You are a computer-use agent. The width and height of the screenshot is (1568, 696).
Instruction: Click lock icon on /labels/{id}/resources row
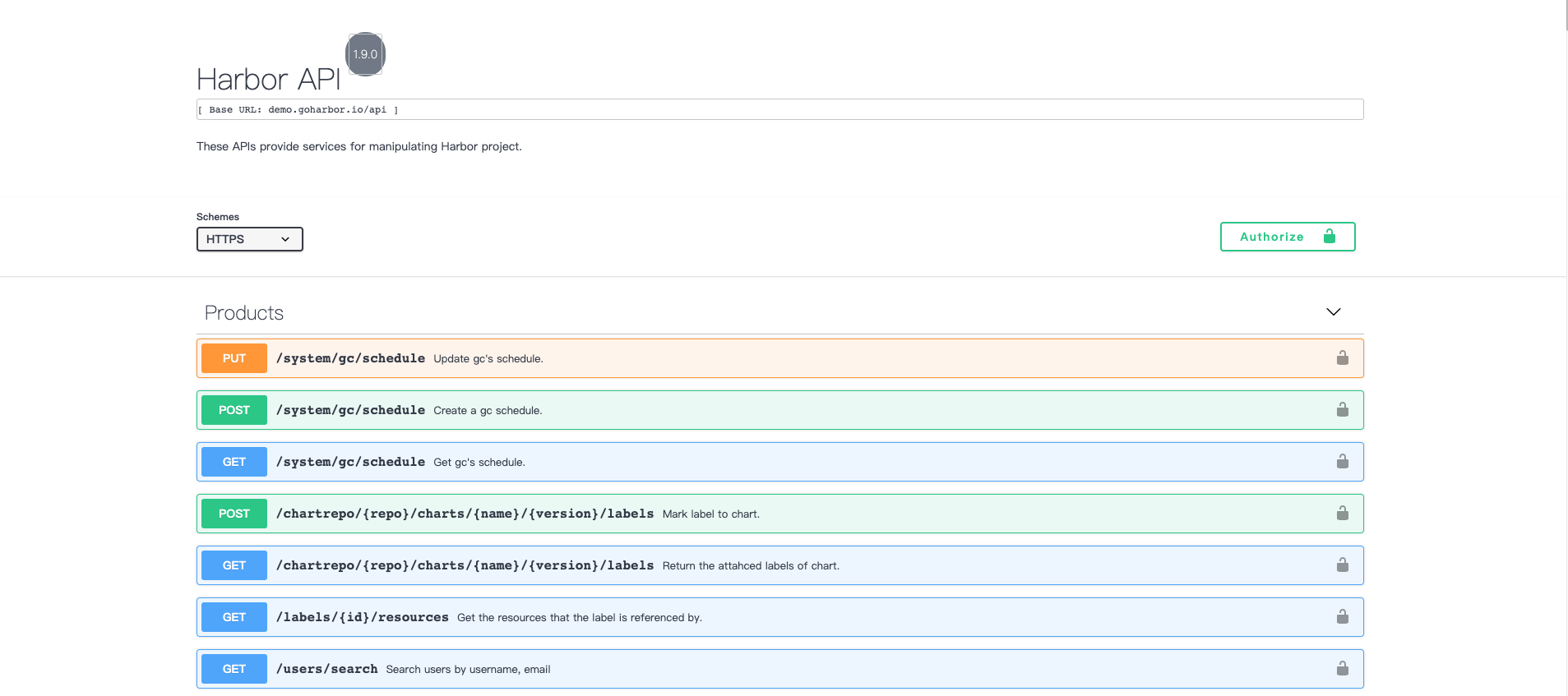[x=1342, y=616]
